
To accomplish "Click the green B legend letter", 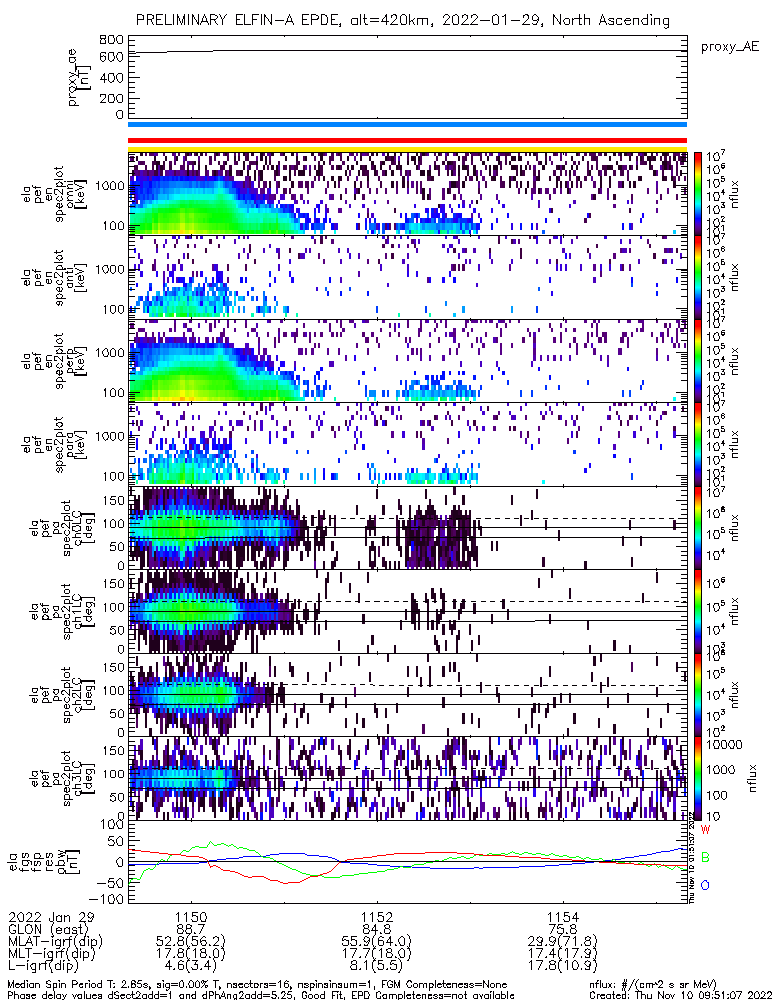I will tap(705, 857).
